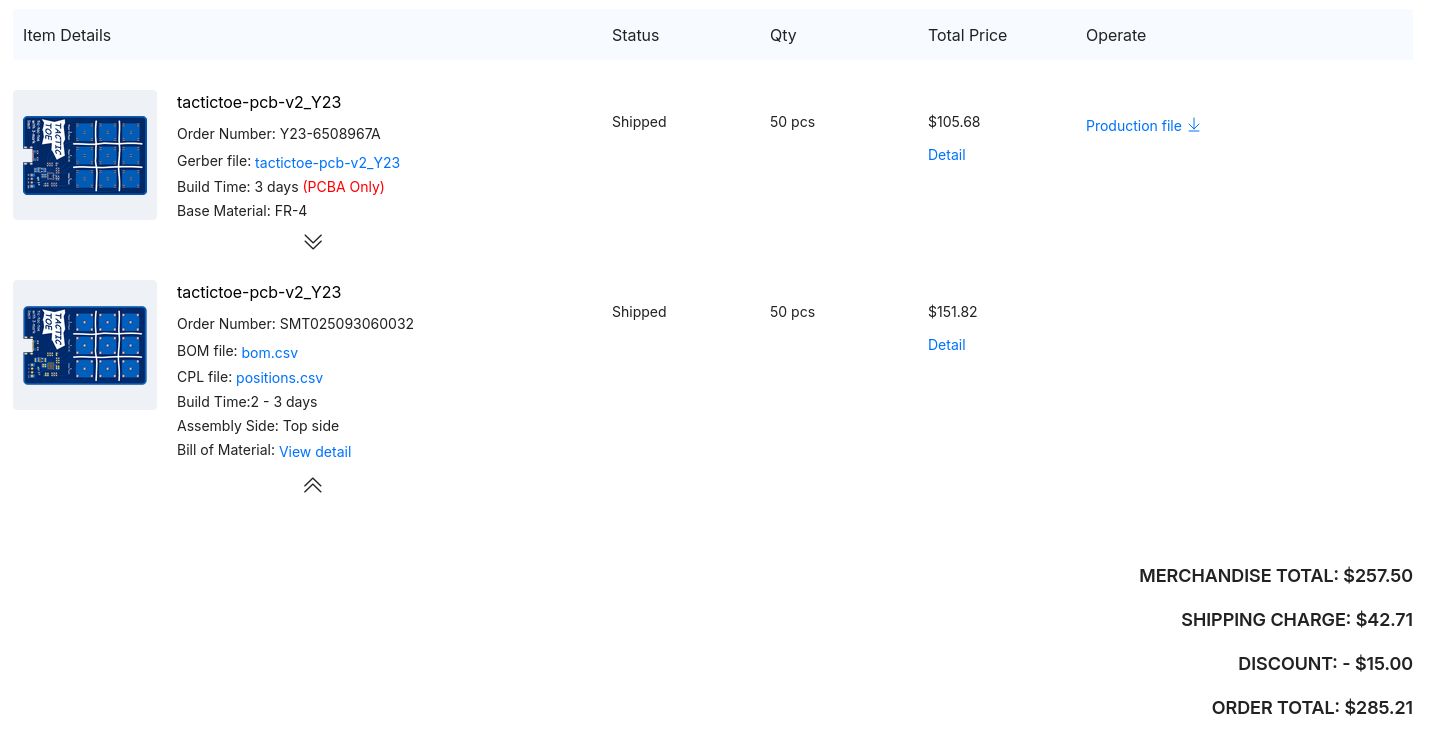Select the Status column header

point(635,35)
